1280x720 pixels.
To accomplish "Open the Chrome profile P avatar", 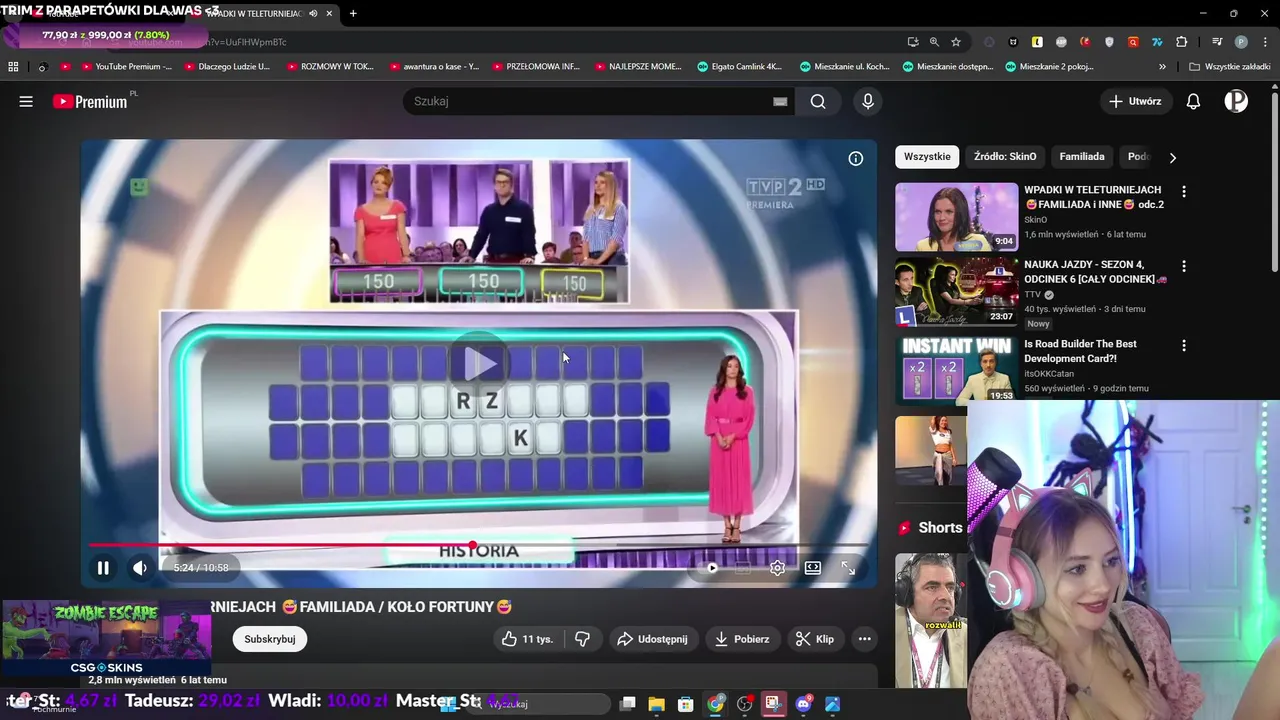I will click(1241, 42).
